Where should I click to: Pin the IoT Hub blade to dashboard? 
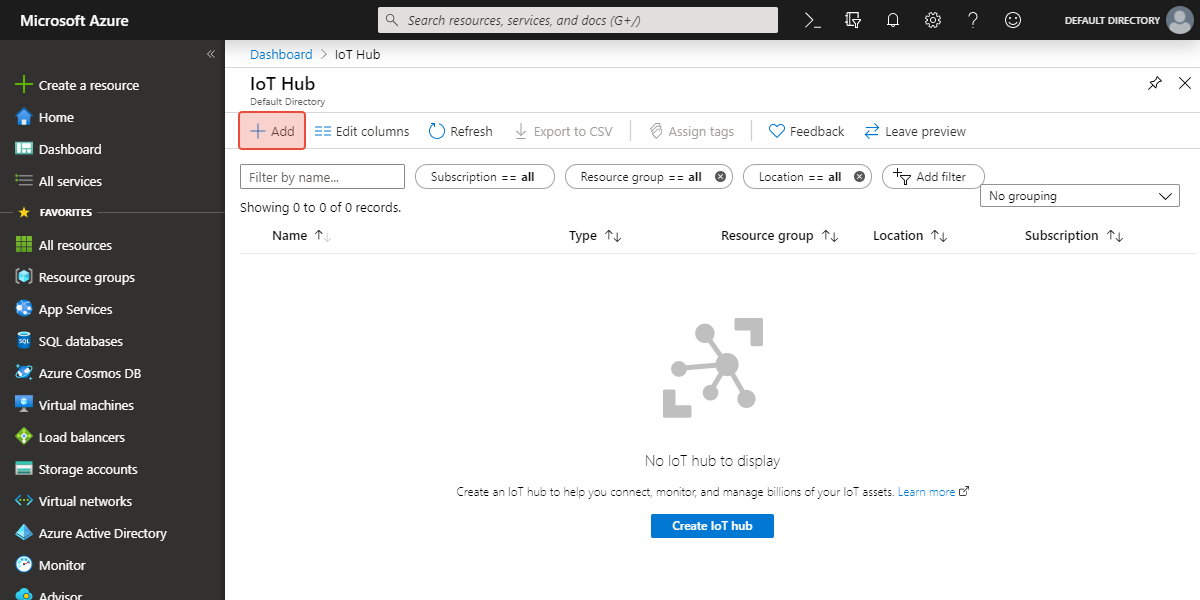click(x=1155, y=83)
